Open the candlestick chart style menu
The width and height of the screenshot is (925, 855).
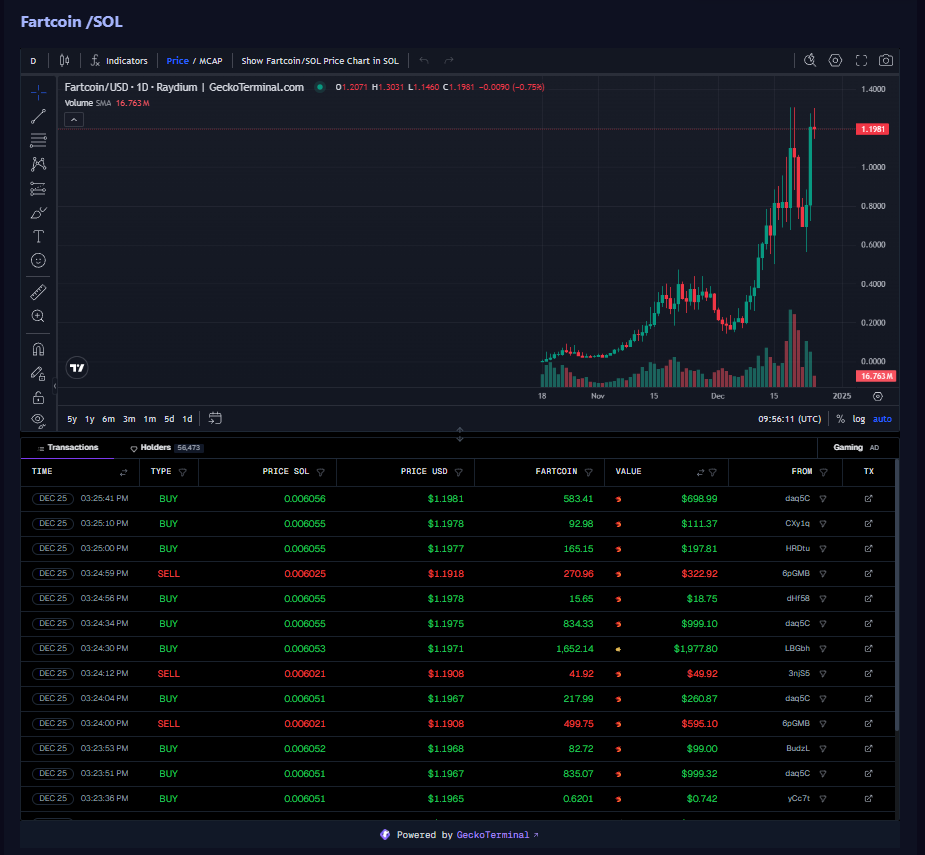pos(64,61)
